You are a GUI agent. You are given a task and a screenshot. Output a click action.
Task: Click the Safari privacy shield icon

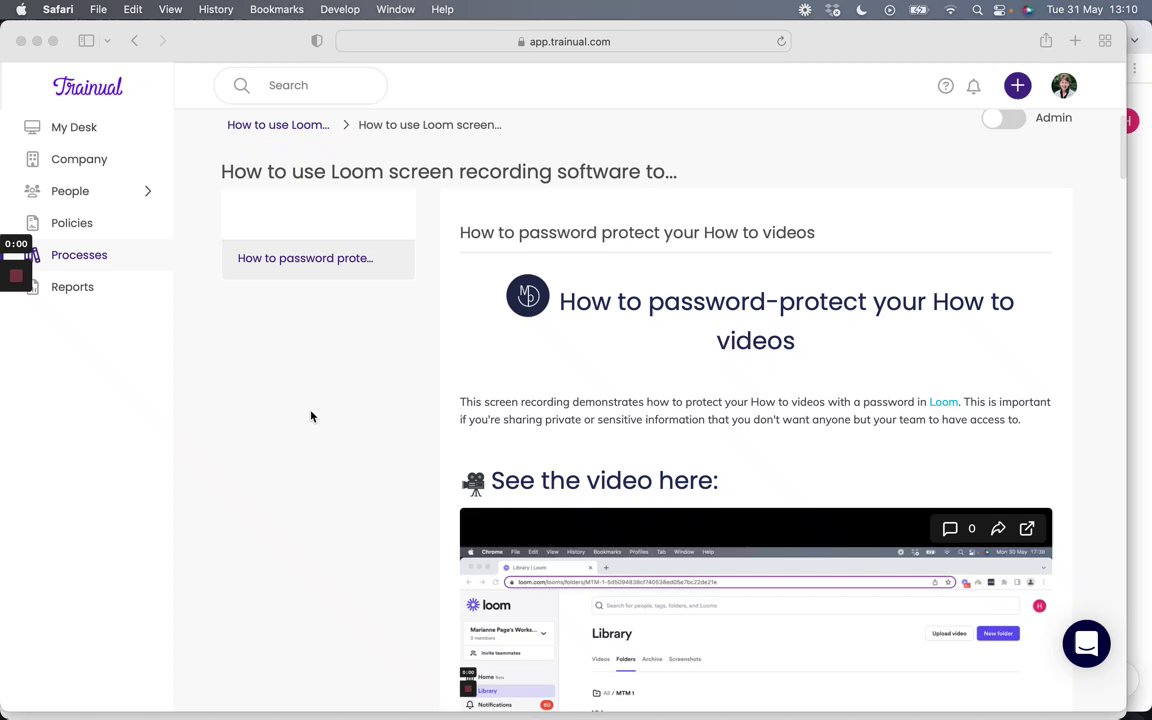pos(317,41)
